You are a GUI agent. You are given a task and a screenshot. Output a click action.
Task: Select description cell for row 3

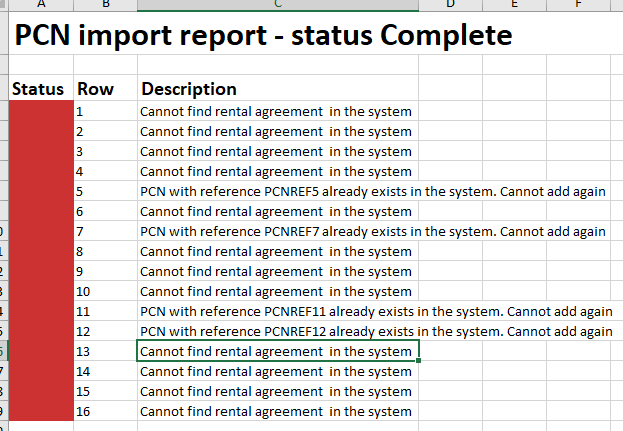click(278, 151)
